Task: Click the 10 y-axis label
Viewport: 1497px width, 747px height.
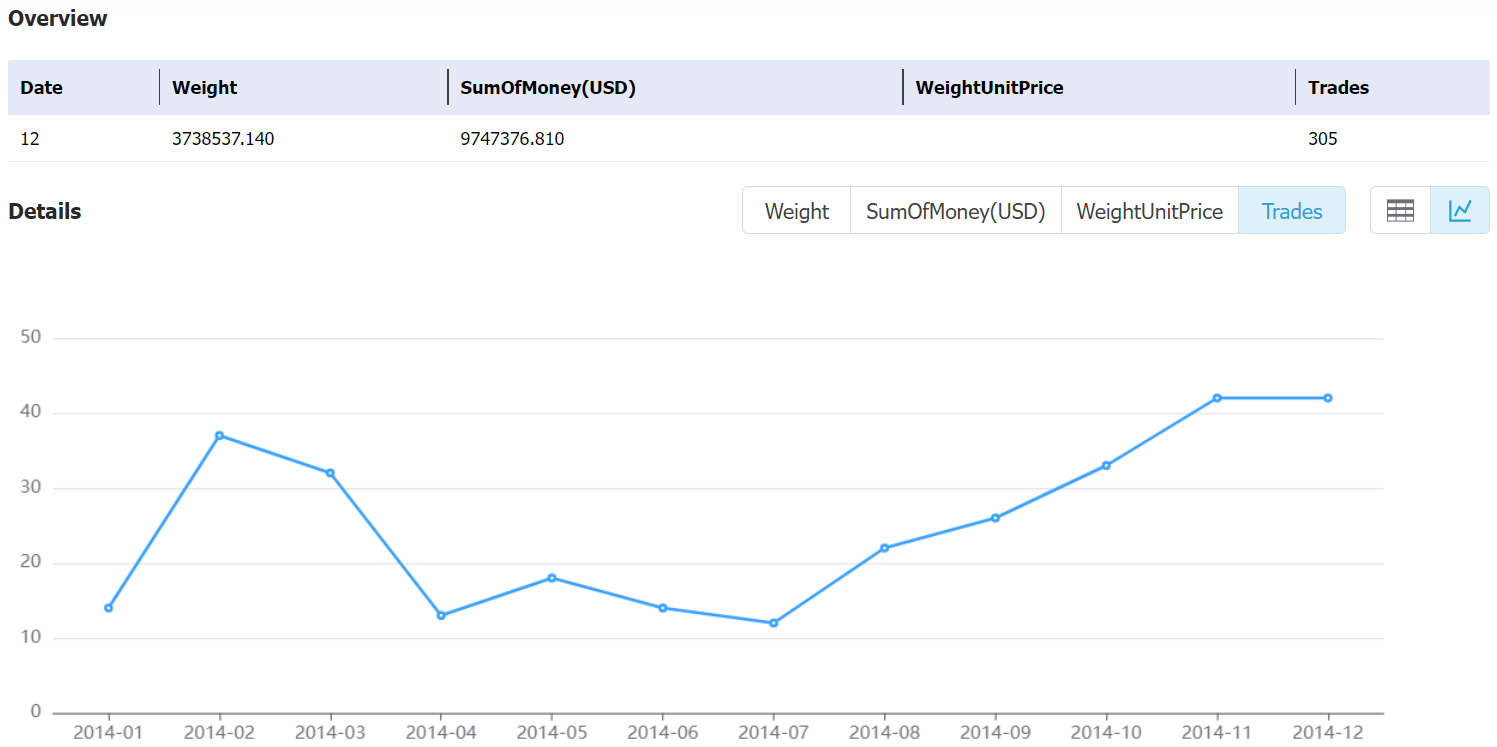Action: point(31,638)
